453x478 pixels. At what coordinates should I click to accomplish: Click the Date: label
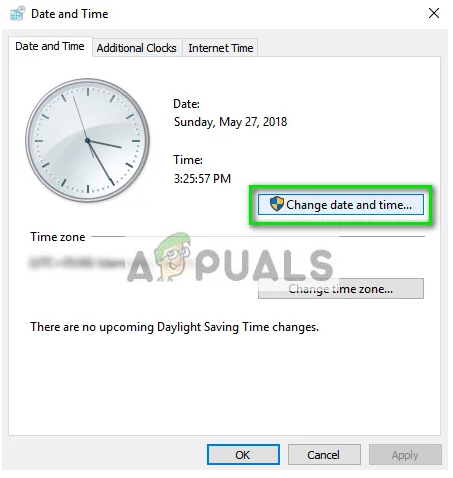click(186, 104)
